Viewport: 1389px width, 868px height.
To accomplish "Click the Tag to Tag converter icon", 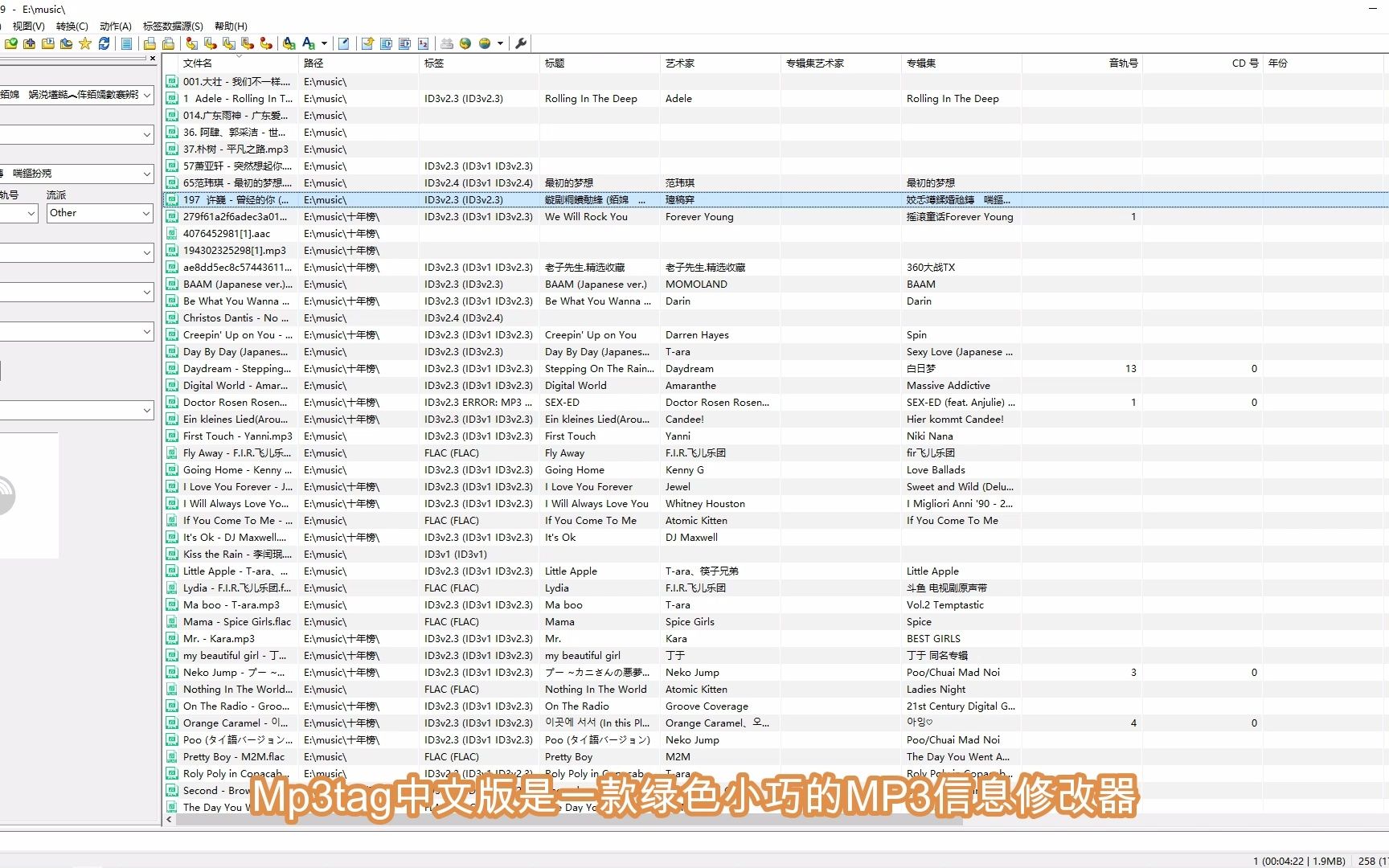I will tap(266, 43).
